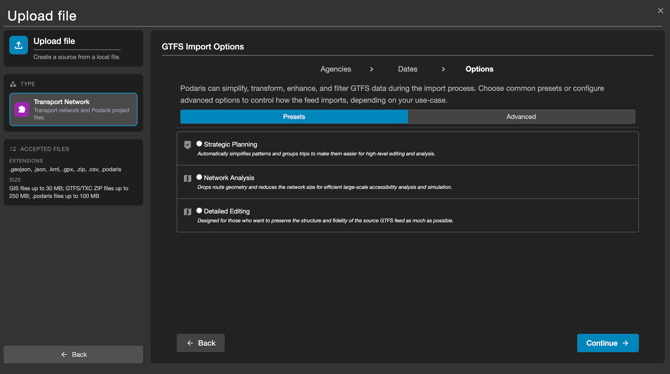Switch to the Advanced tab
The height and width of the screenshot is (374, 670).
(x=521, y=117)
